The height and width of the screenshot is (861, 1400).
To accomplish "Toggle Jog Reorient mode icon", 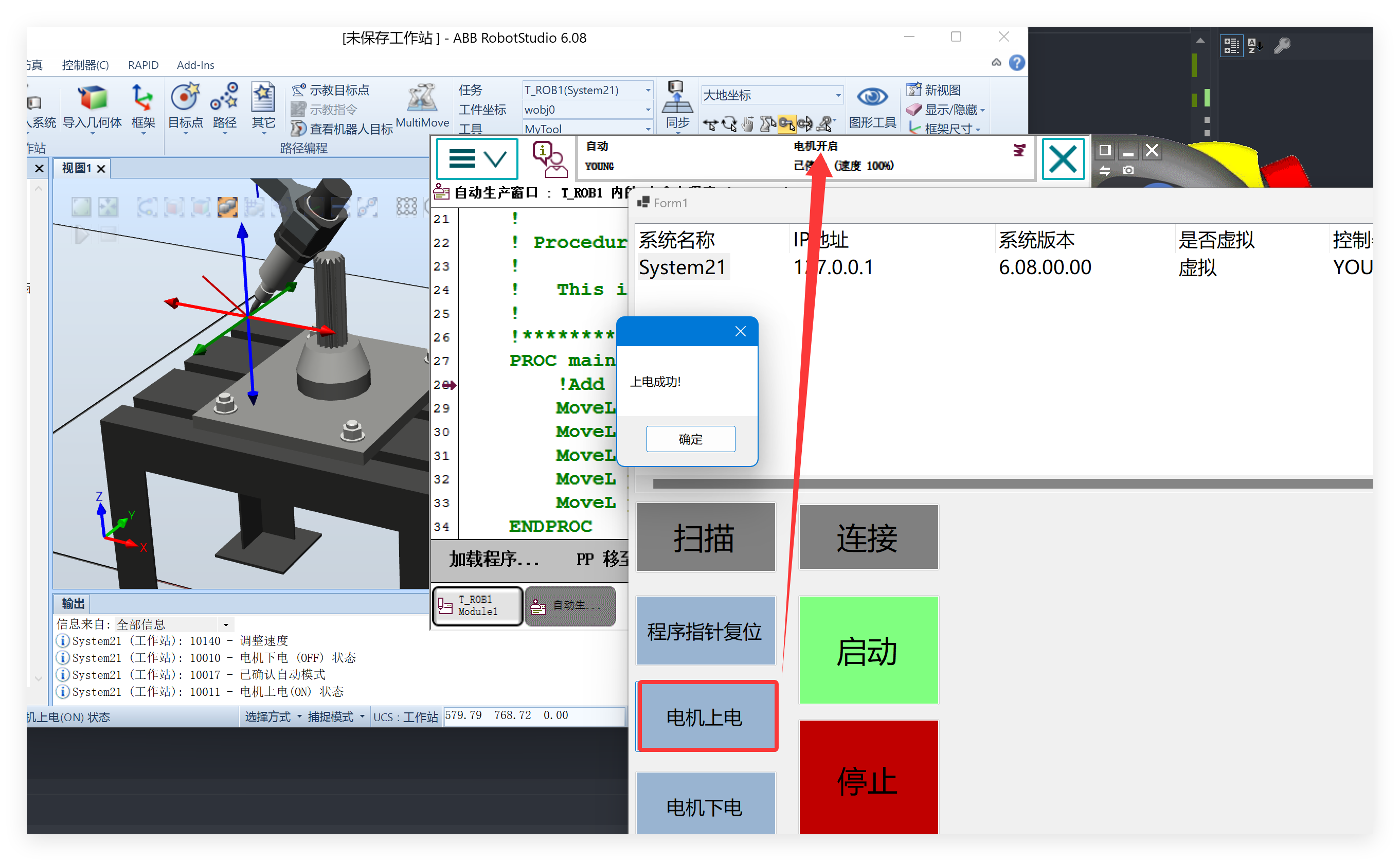I will 805,123.
